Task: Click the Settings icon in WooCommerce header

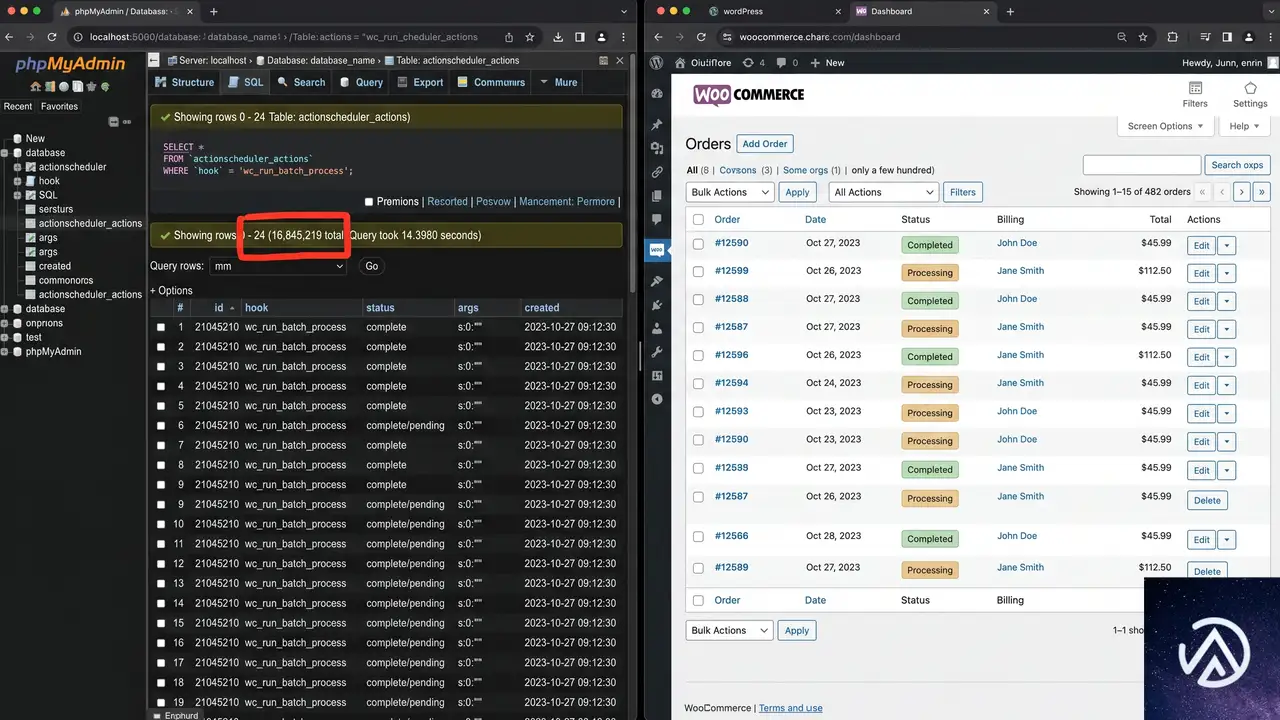Action: [x=1250, y=89]
